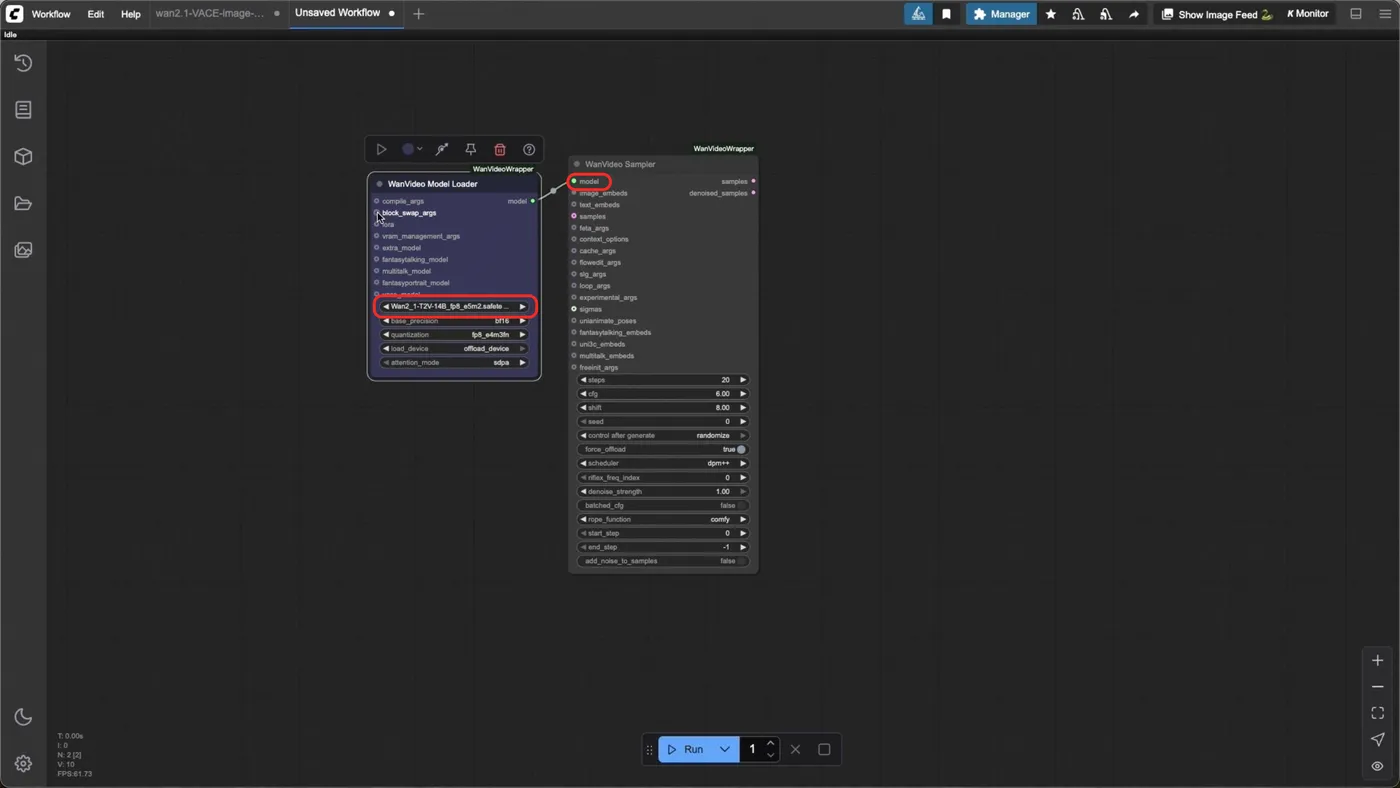Click the block_swap_args input slot
The height and width of the screenshot is (788, 1400).
[377, 213]
